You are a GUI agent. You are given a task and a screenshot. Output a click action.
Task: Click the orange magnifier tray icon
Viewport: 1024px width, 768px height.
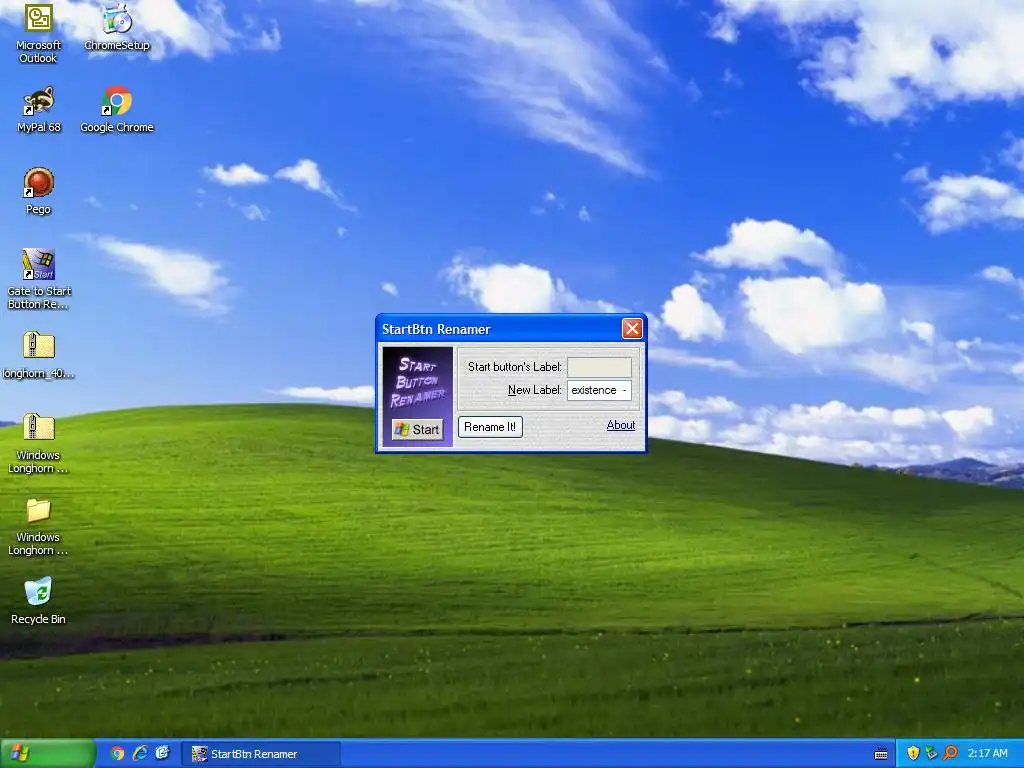coord(950,754)
